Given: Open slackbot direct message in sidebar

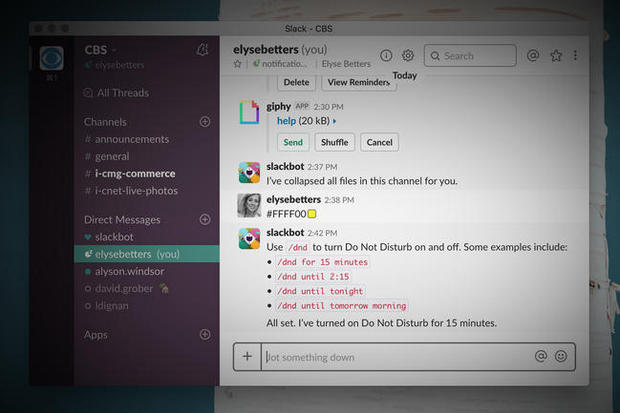Looking at the screenshot, I should click(x=109, y=237).
